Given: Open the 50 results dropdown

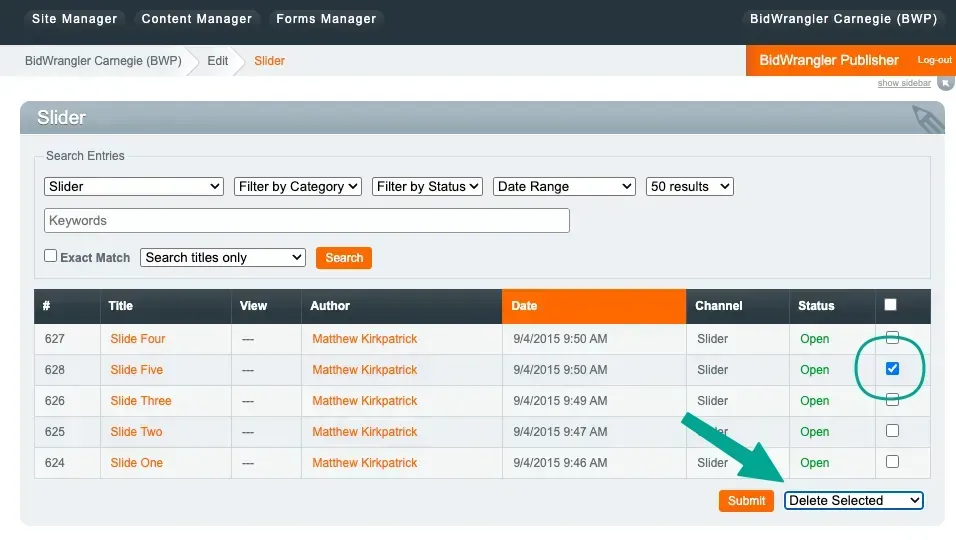Looking at the screenshot, I should tap(690, 187).
